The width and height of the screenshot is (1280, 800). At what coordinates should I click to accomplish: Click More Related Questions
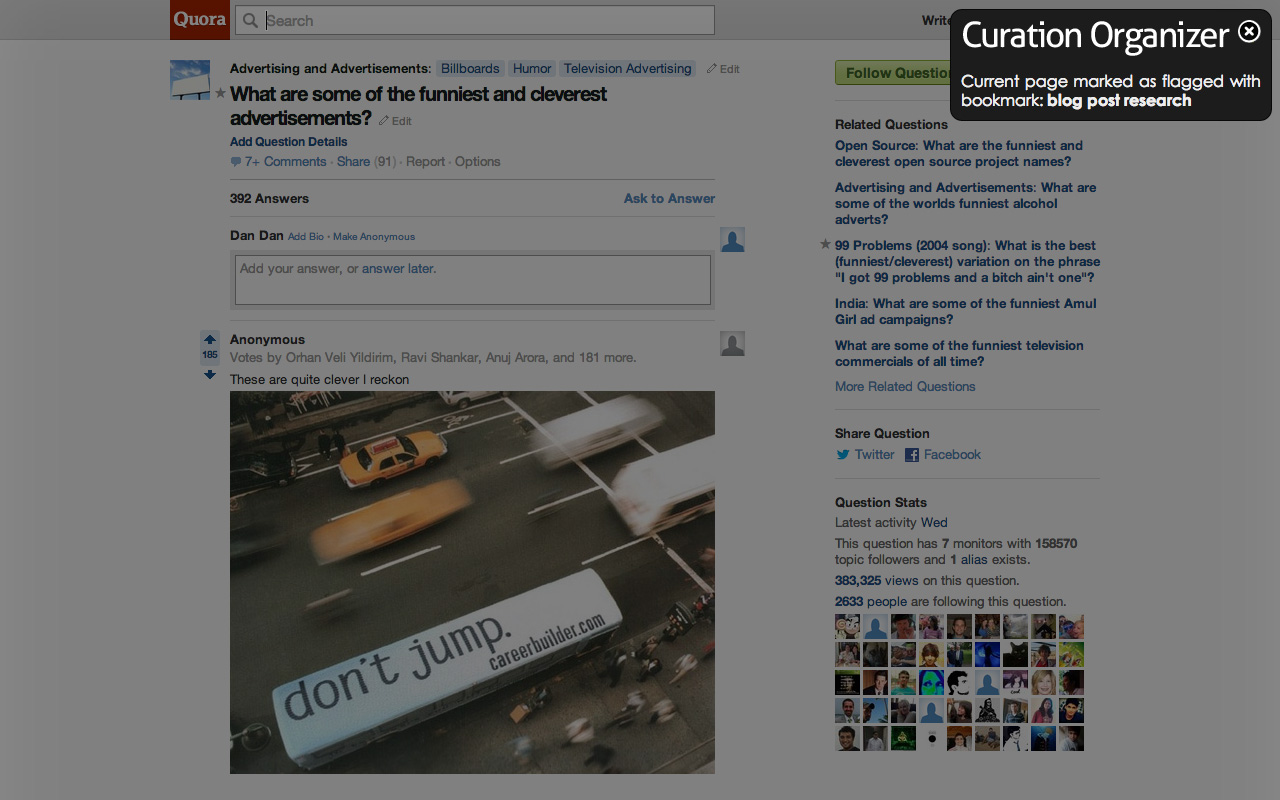905,386
